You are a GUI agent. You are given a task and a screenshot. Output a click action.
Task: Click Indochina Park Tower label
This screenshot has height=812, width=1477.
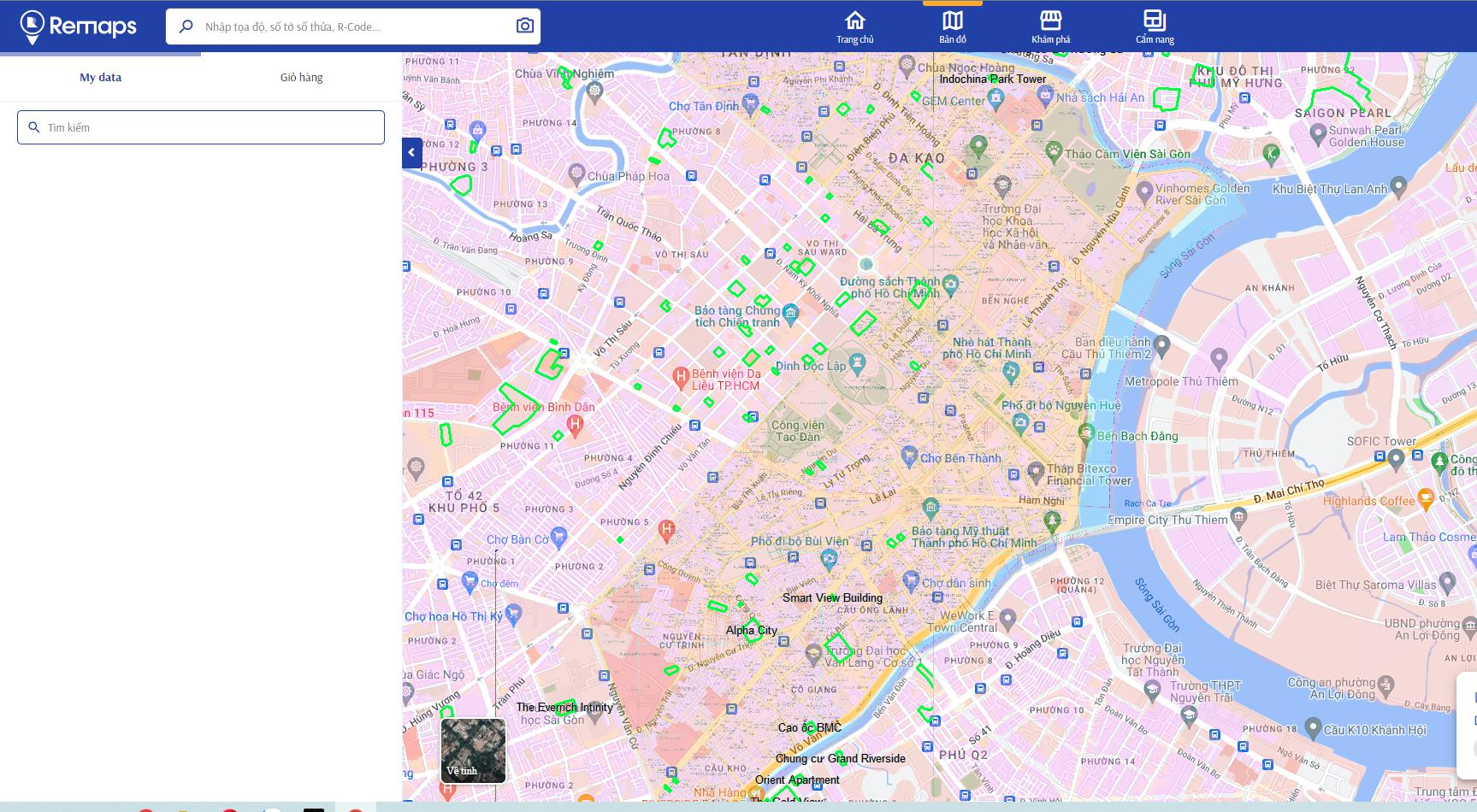[993, 79]
